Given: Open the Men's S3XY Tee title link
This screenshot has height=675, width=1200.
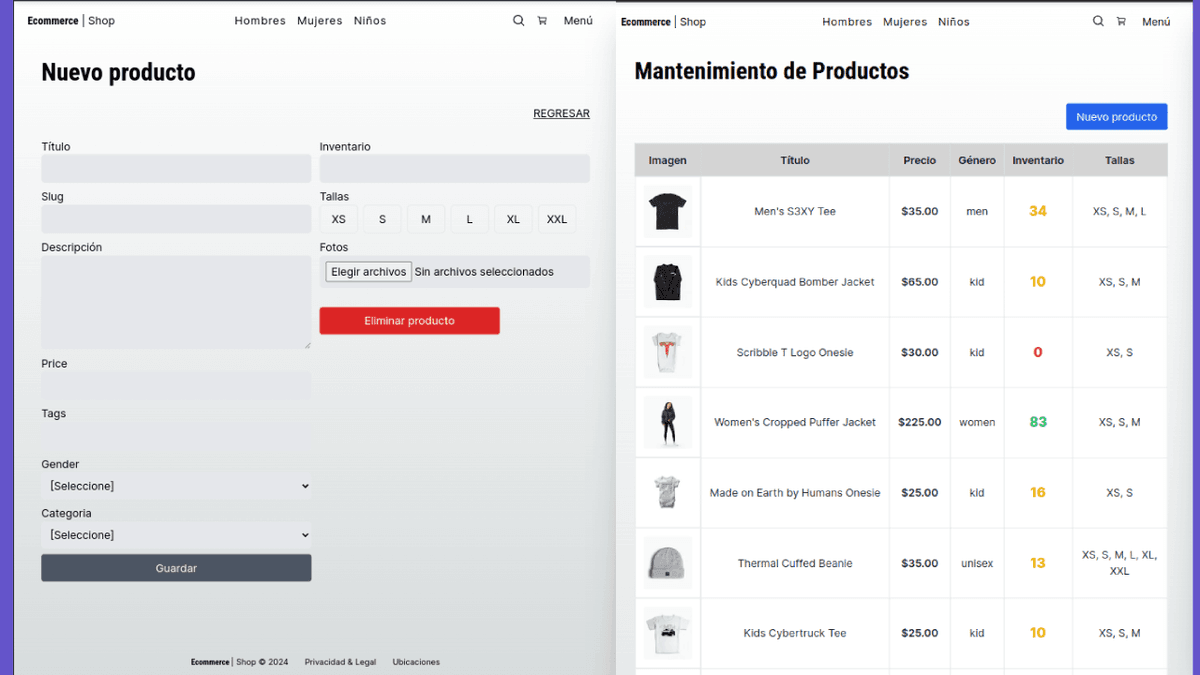Looking at the screenshot, I should point(795,212).
